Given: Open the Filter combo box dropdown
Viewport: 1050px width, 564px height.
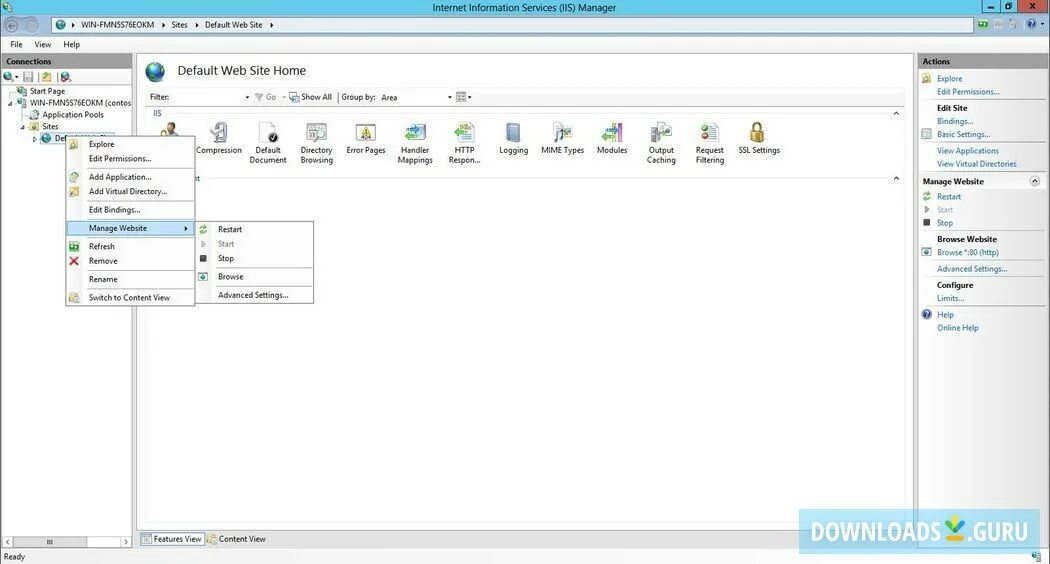Looking at the screenshot, I should point(247,97).
